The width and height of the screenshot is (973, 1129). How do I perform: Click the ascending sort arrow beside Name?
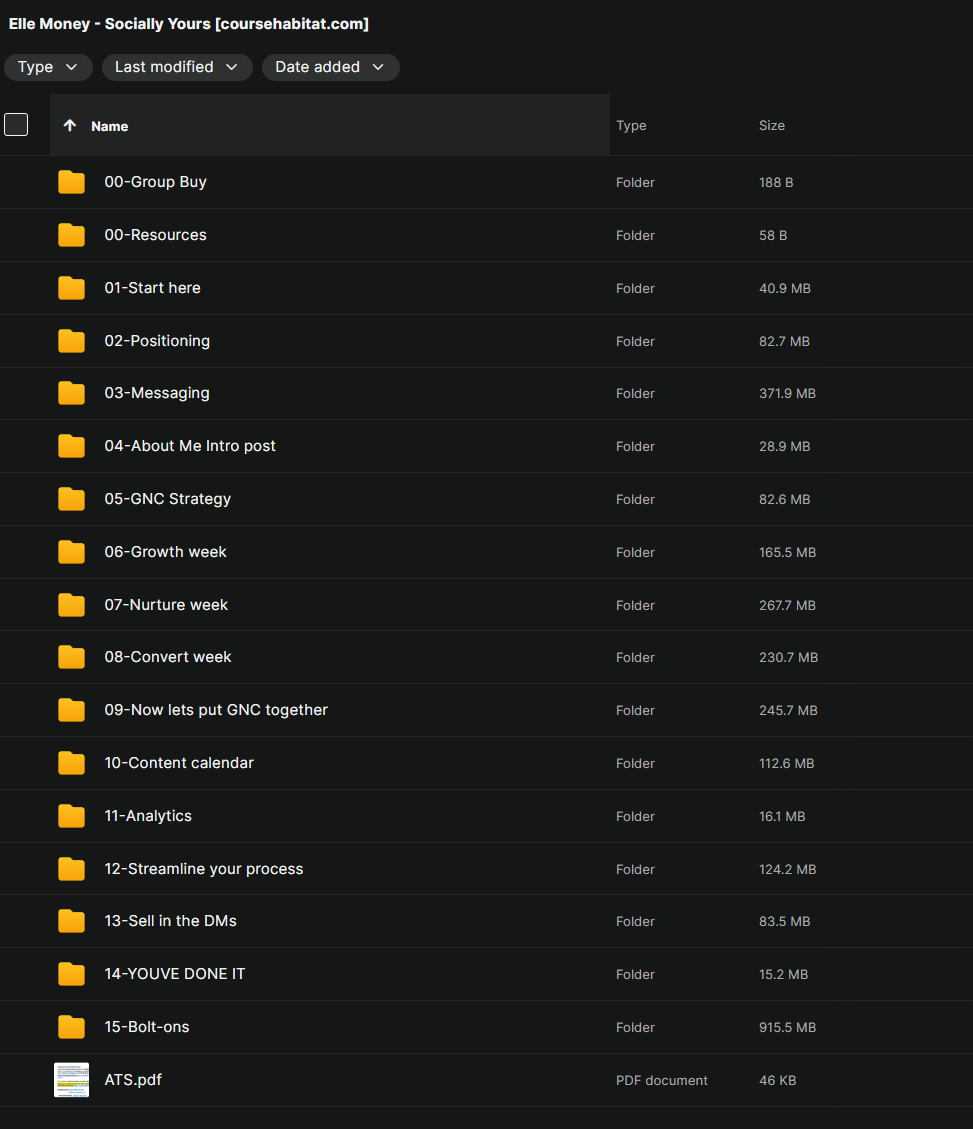pyautogui.click(x=70, y=125)
